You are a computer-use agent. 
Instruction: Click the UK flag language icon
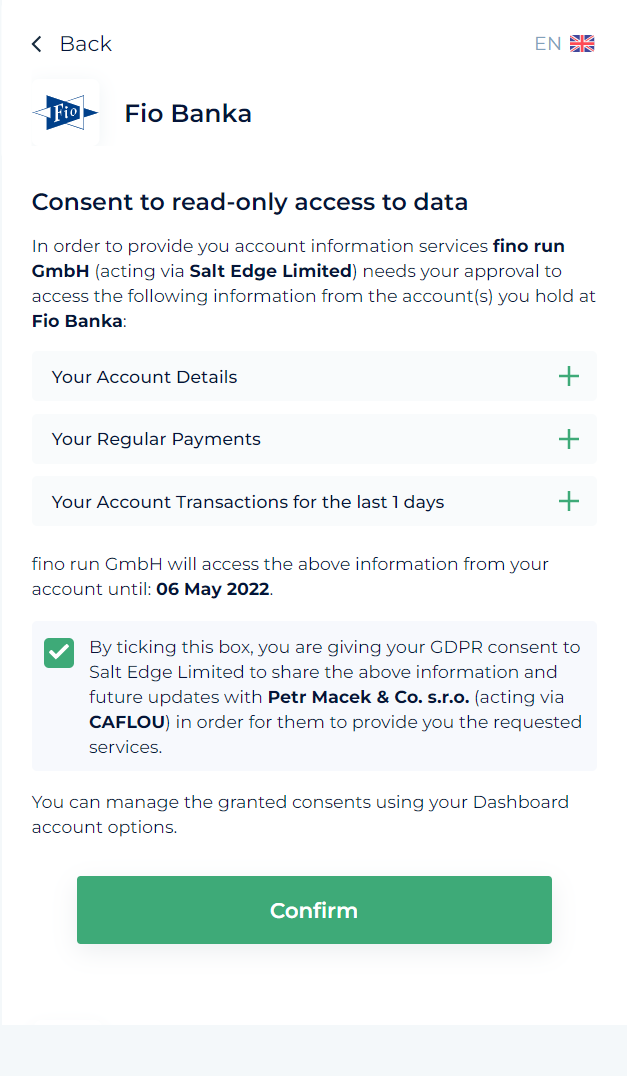pyautogui.click(x=582, y=44)
